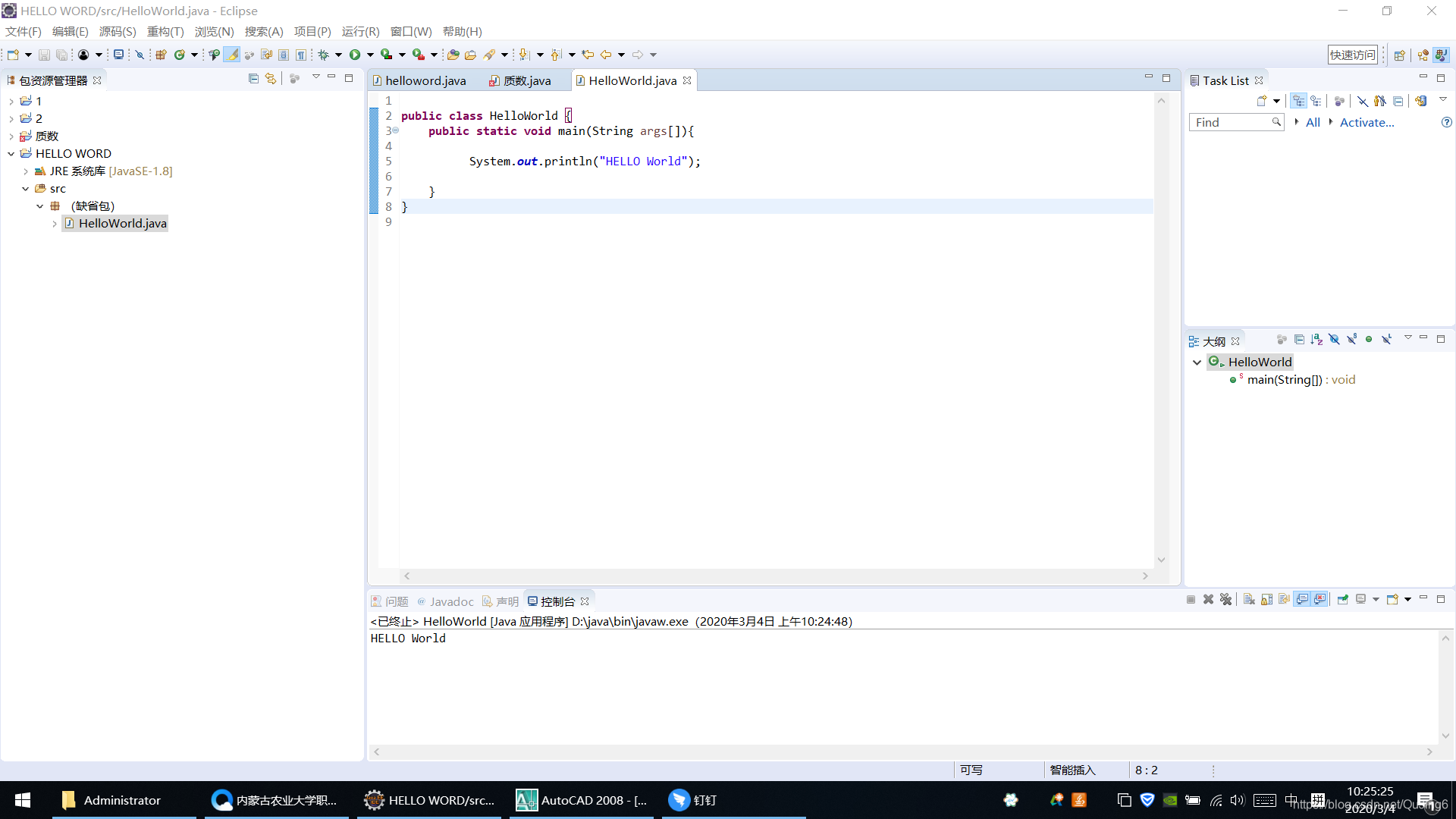Clear the console output
The image size is (1456, 819).
tap(1248, 599)
